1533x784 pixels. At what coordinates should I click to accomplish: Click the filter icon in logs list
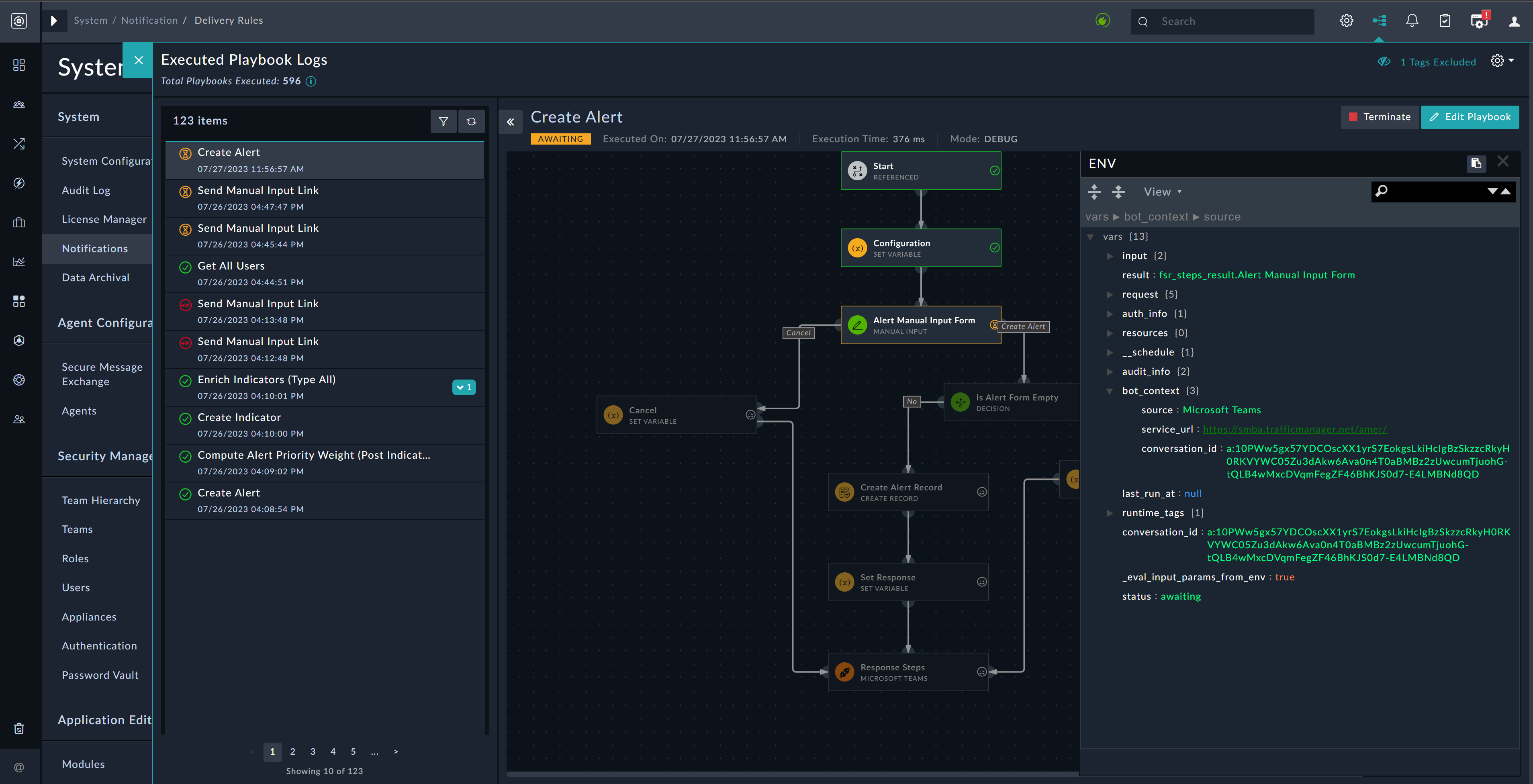pyautogui.click(x=444, y=121)
